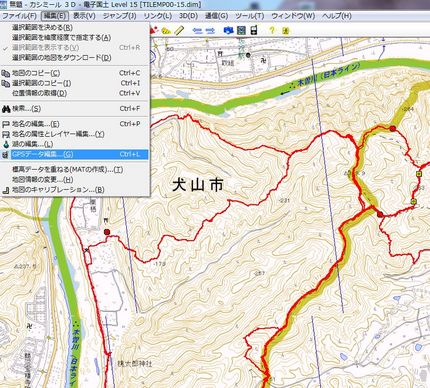Click the copy icon beside 選択範囲のコピー
Viewport: 430px width, 388px height.
pos(6,83)
